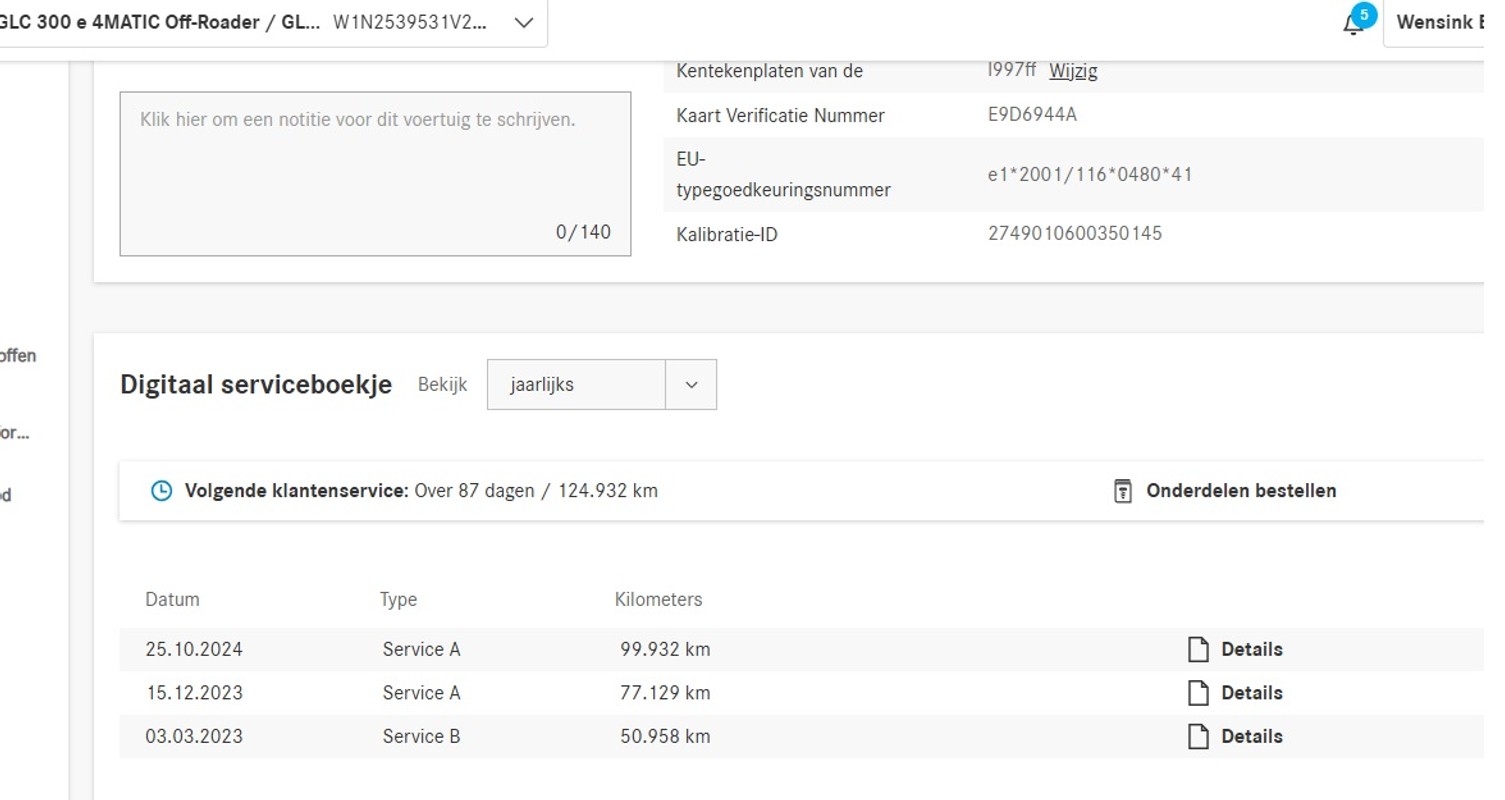Viewport: 1505px width, 800px height.
Task: Click document icon for the 03.03.2023 Service B
Action: pos(1198,737)
